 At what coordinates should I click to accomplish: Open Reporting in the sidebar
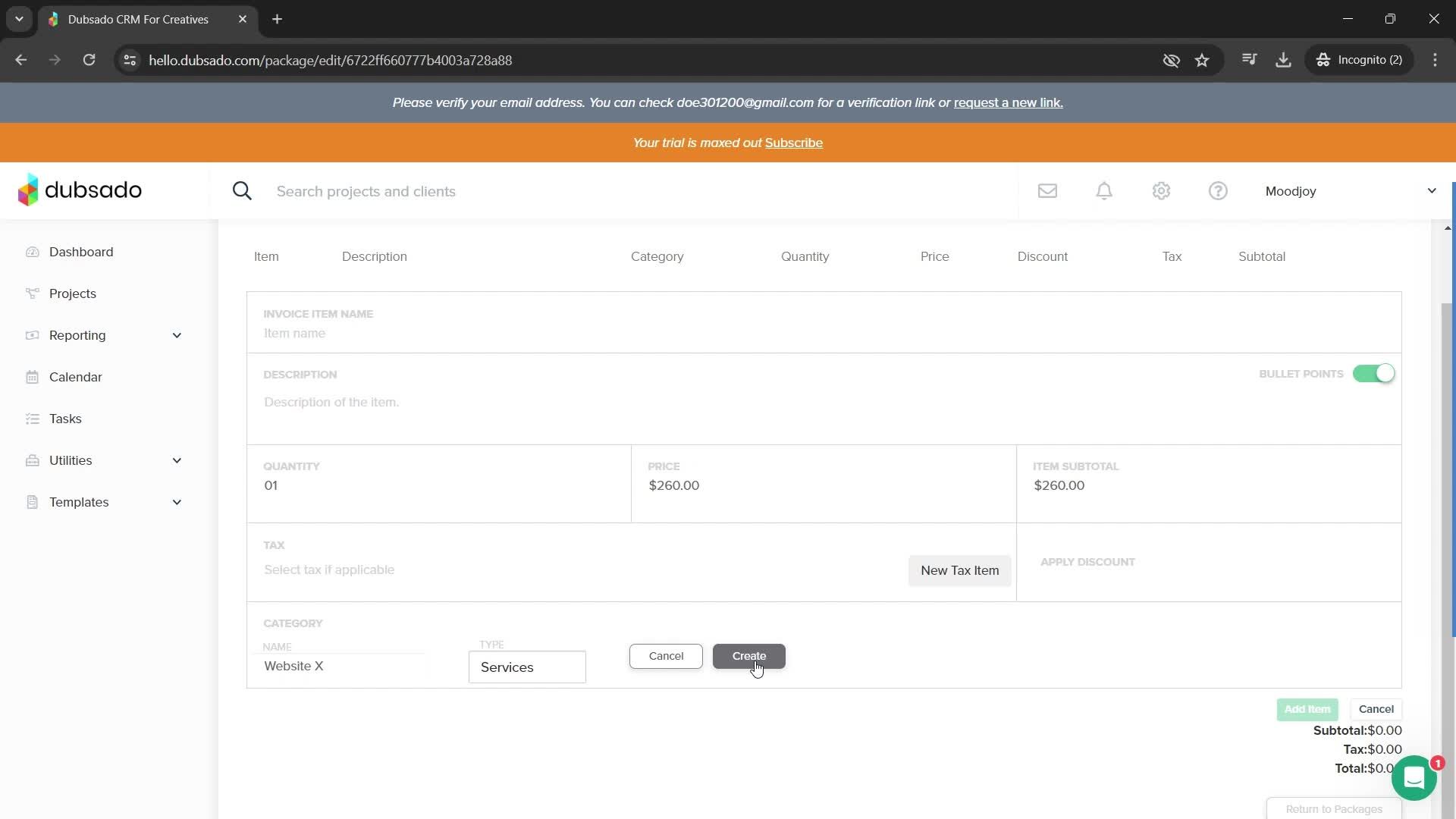click(77, 335)
